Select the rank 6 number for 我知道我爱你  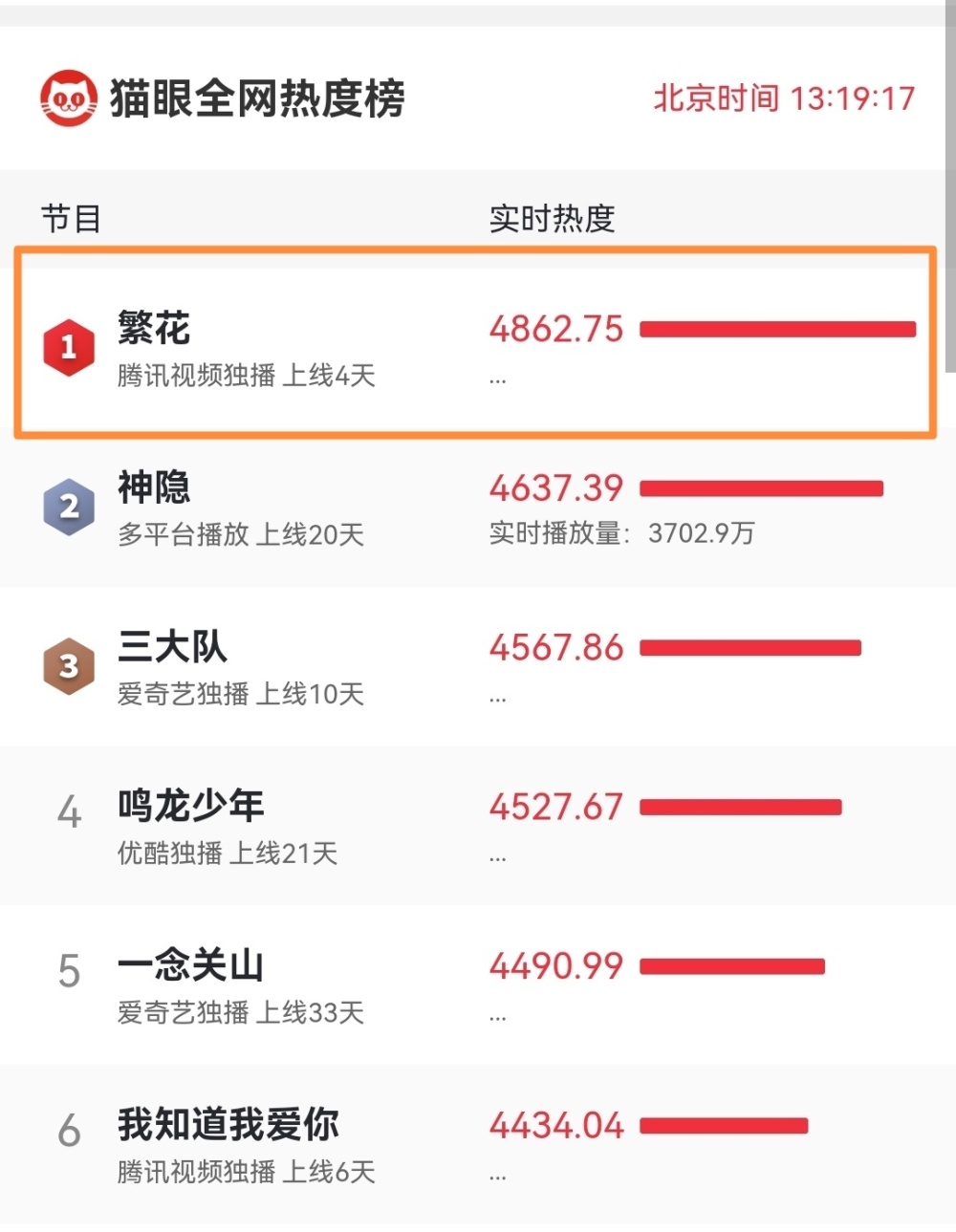pos(69,1132)
